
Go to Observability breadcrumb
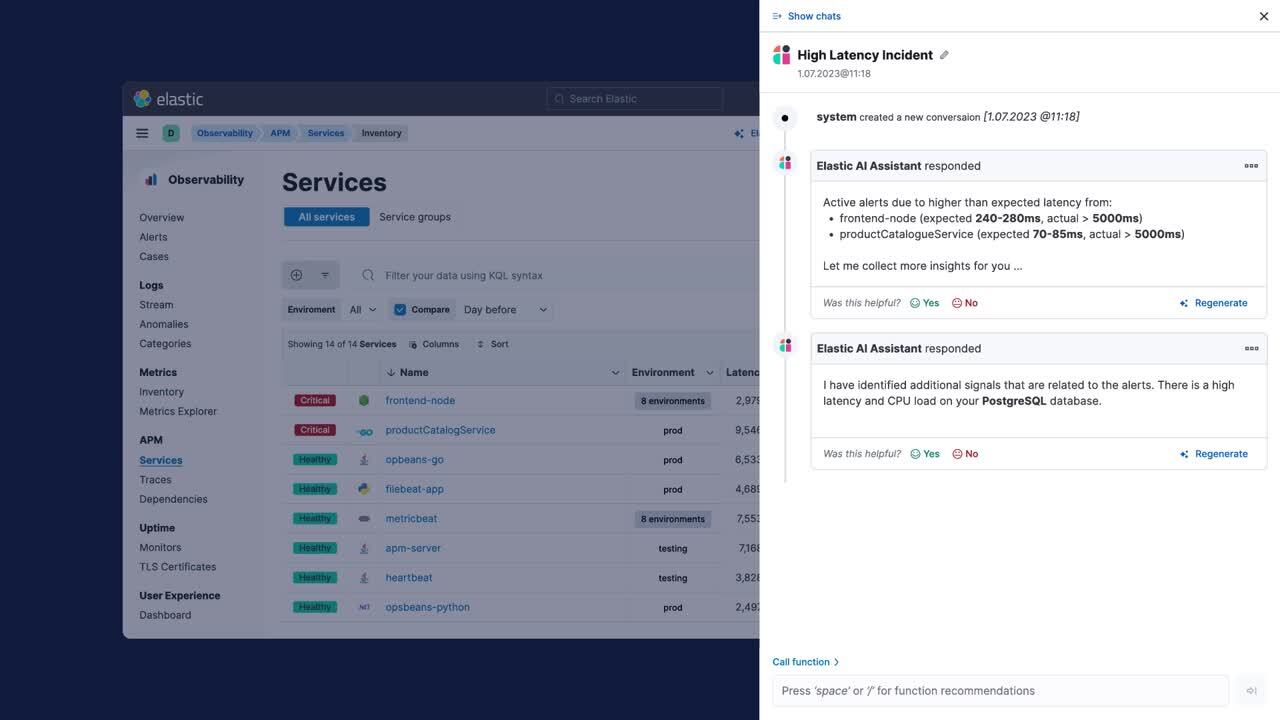point(225,133)
